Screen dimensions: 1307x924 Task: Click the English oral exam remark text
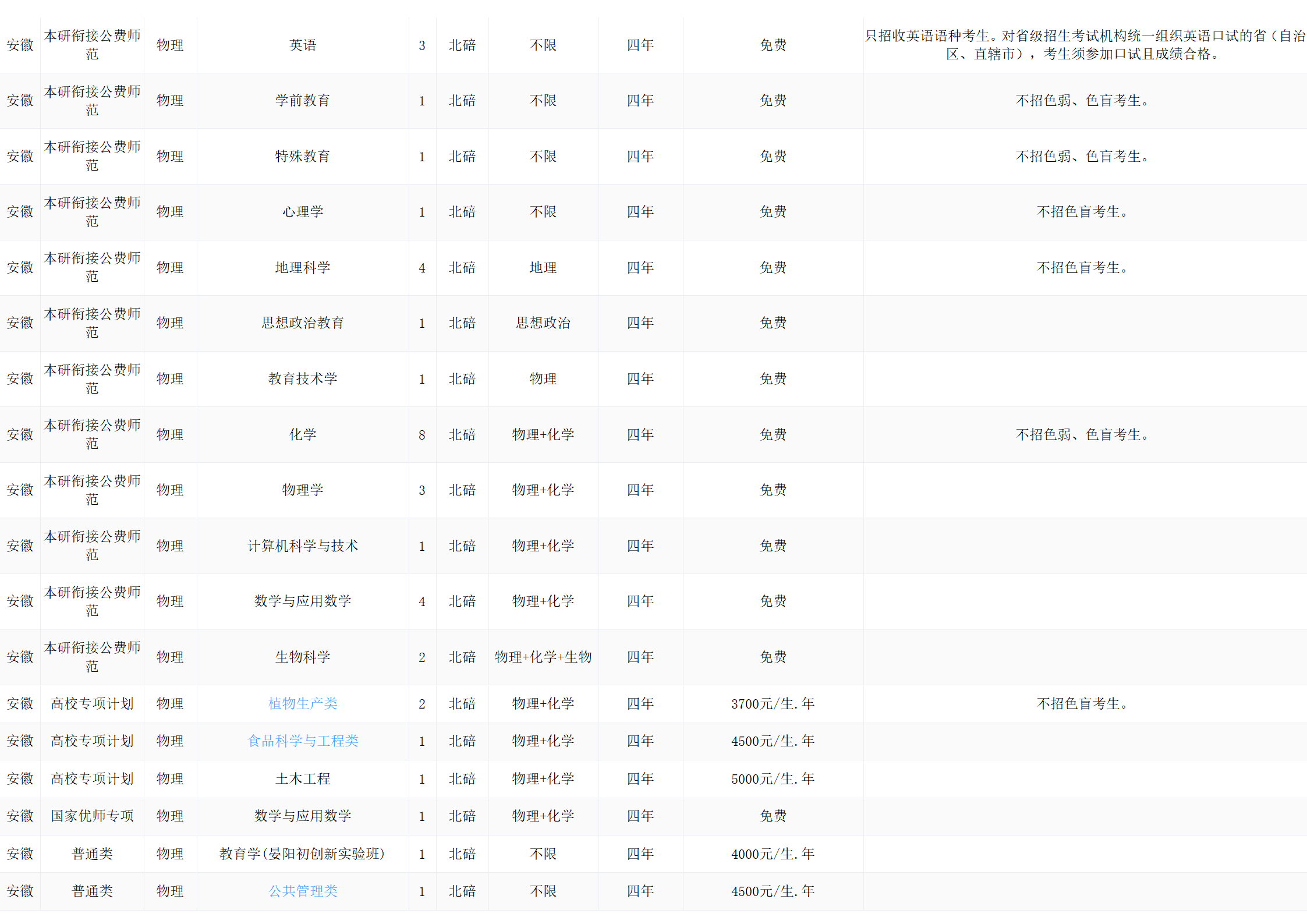coord(1084,45)
